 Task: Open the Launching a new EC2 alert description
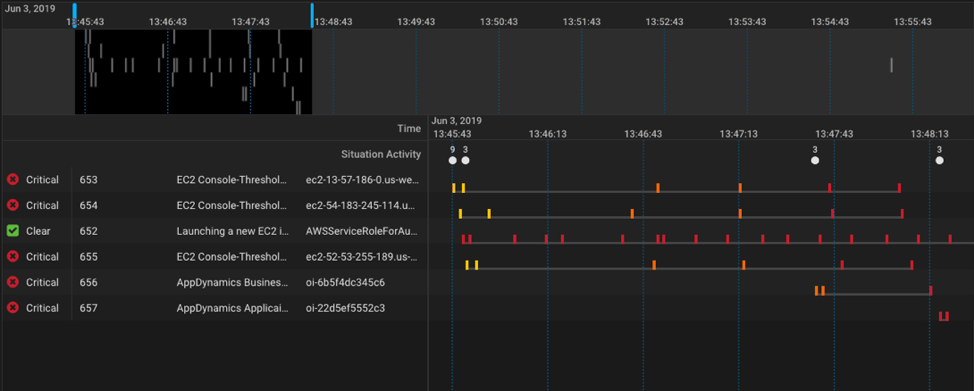(x=233, y=231)
